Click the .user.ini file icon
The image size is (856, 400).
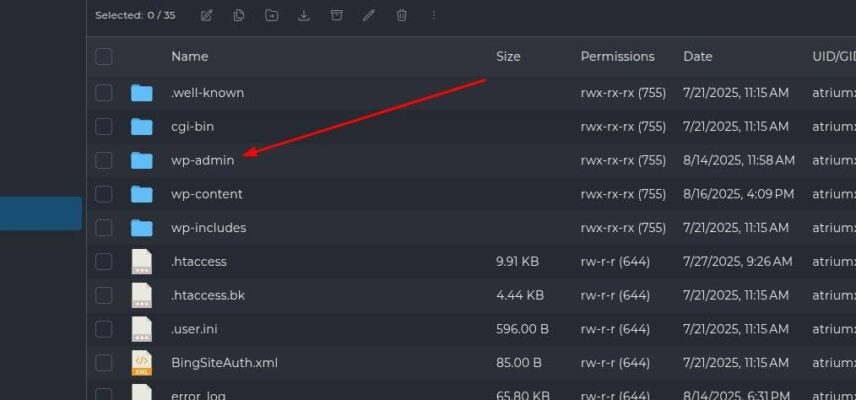[142, 329]
